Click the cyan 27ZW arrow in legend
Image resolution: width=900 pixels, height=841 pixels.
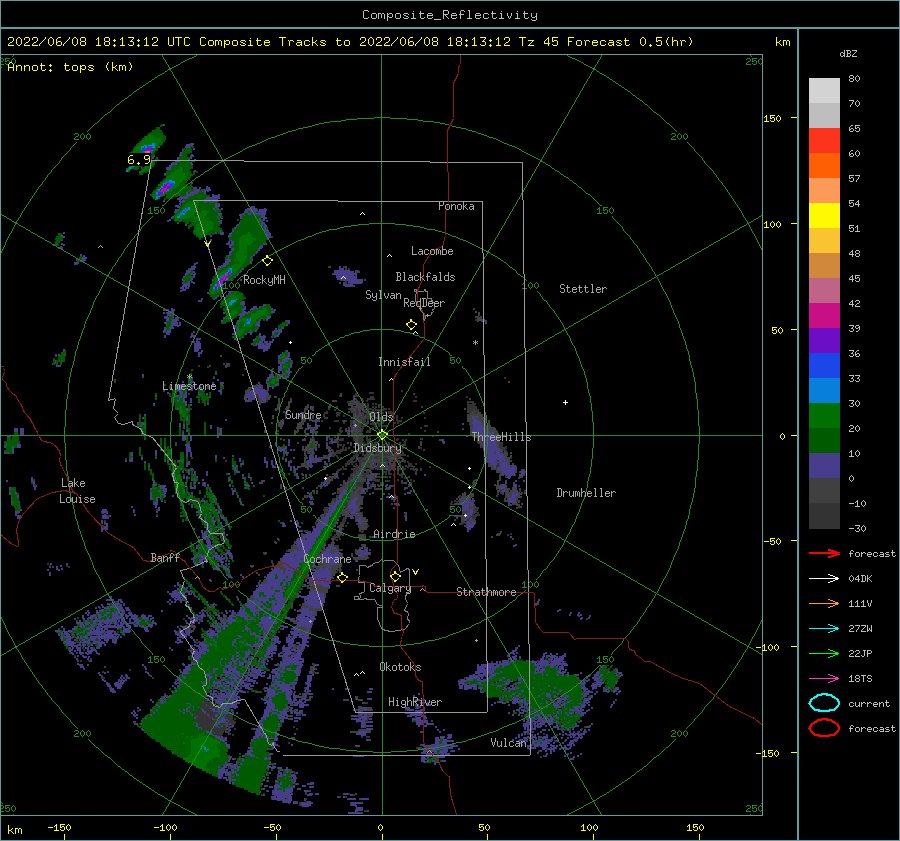[x=824, y=629]
